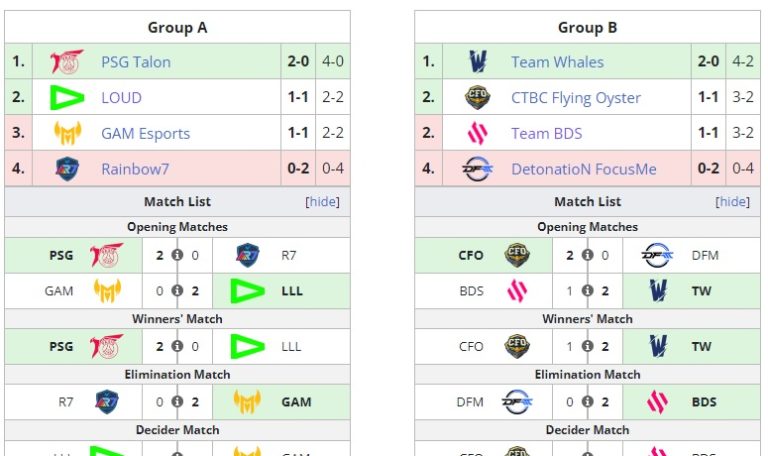This screenshot has width=768, height=456.
Task: Hide Group A match list
Action: click(x=322, y=202)
